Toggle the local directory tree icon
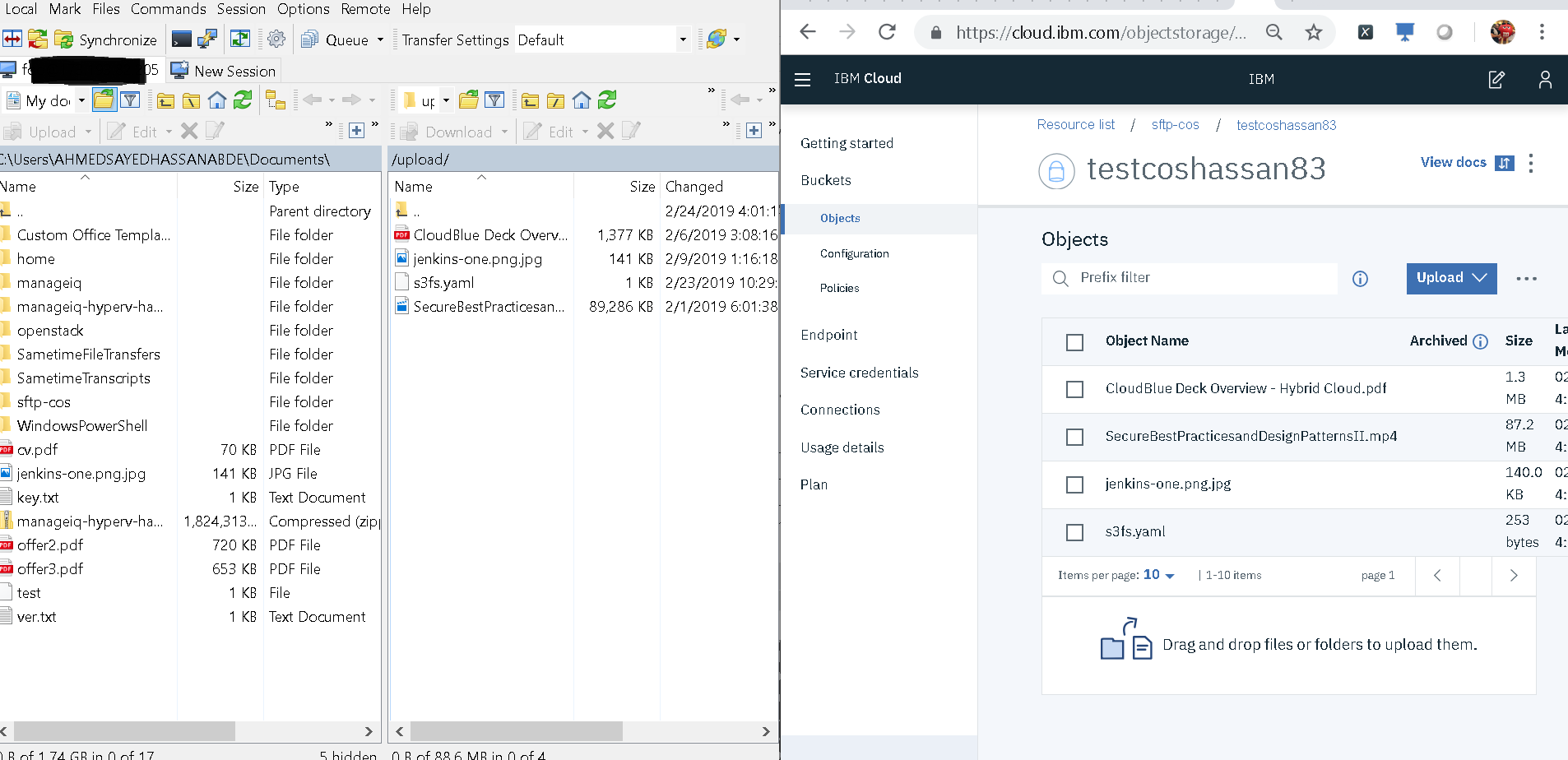 pyautogui.click(x=276, y=100)
